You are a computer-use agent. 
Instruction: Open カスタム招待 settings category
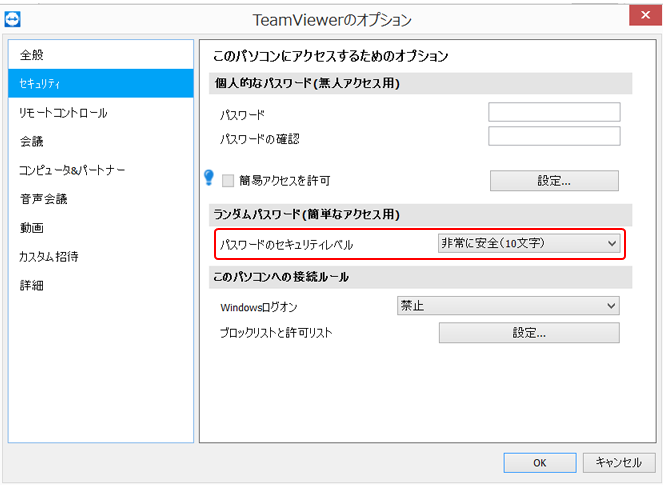pos(48,257)
